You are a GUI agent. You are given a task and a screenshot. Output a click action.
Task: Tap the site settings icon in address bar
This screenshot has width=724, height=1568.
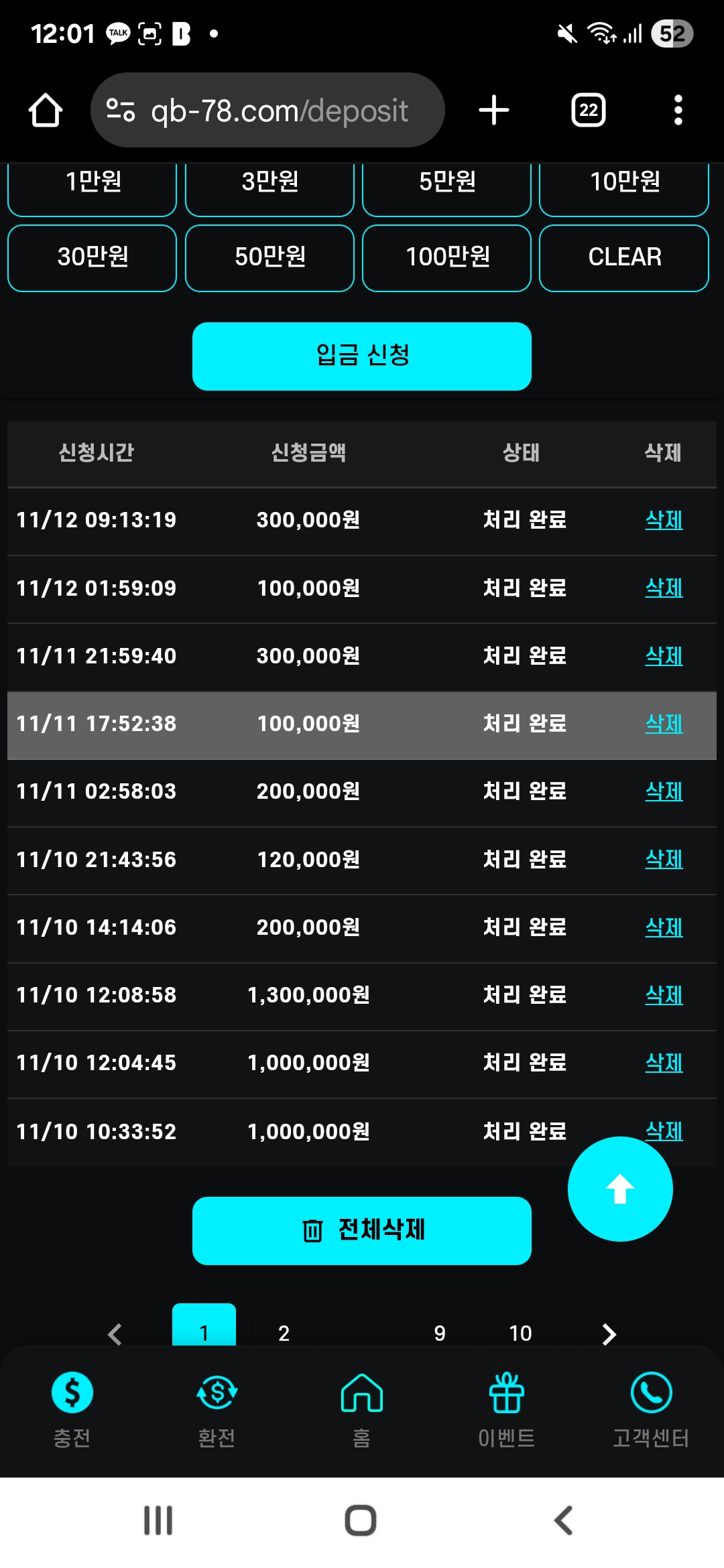pyautogui.click(x=121, y=111)
